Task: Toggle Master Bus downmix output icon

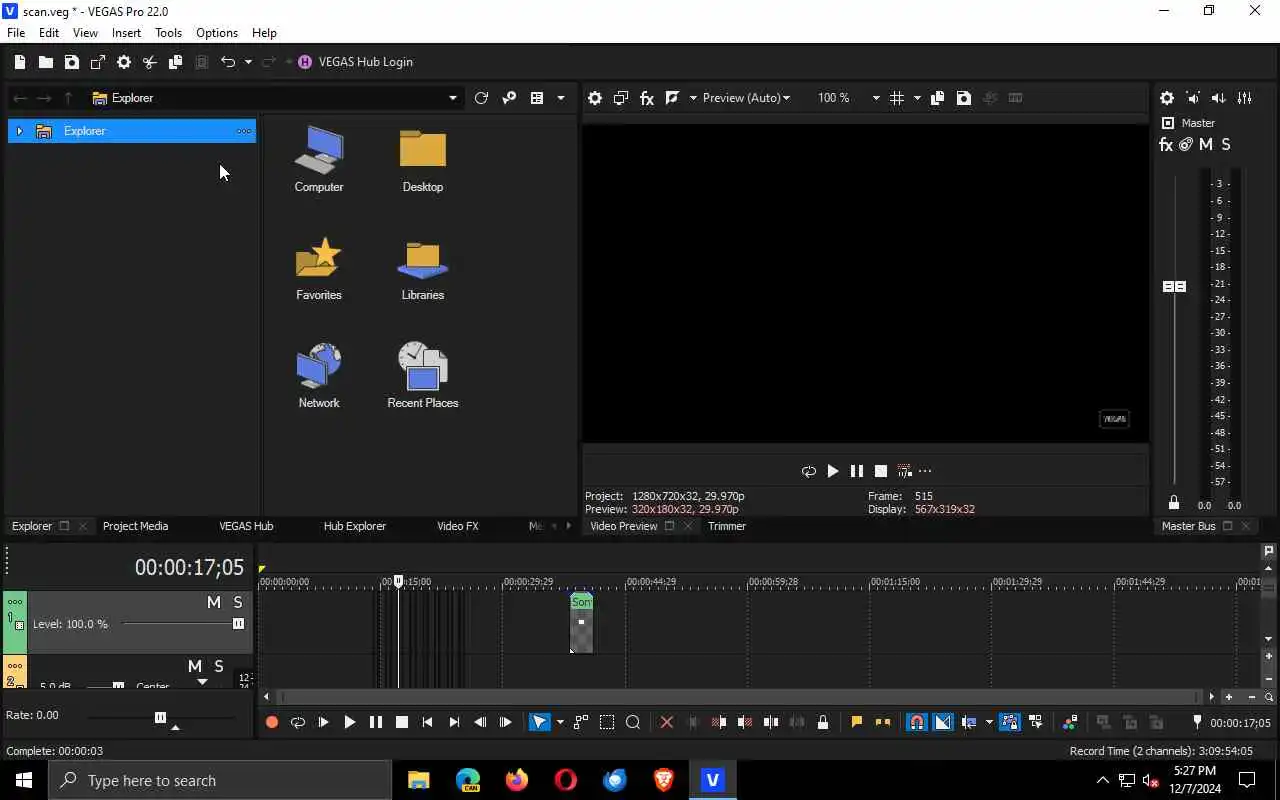Action: tap(1193, 98)
